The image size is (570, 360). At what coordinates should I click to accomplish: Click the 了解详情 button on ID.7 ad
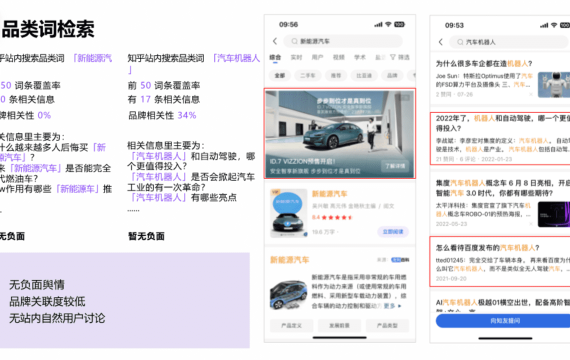395,166
